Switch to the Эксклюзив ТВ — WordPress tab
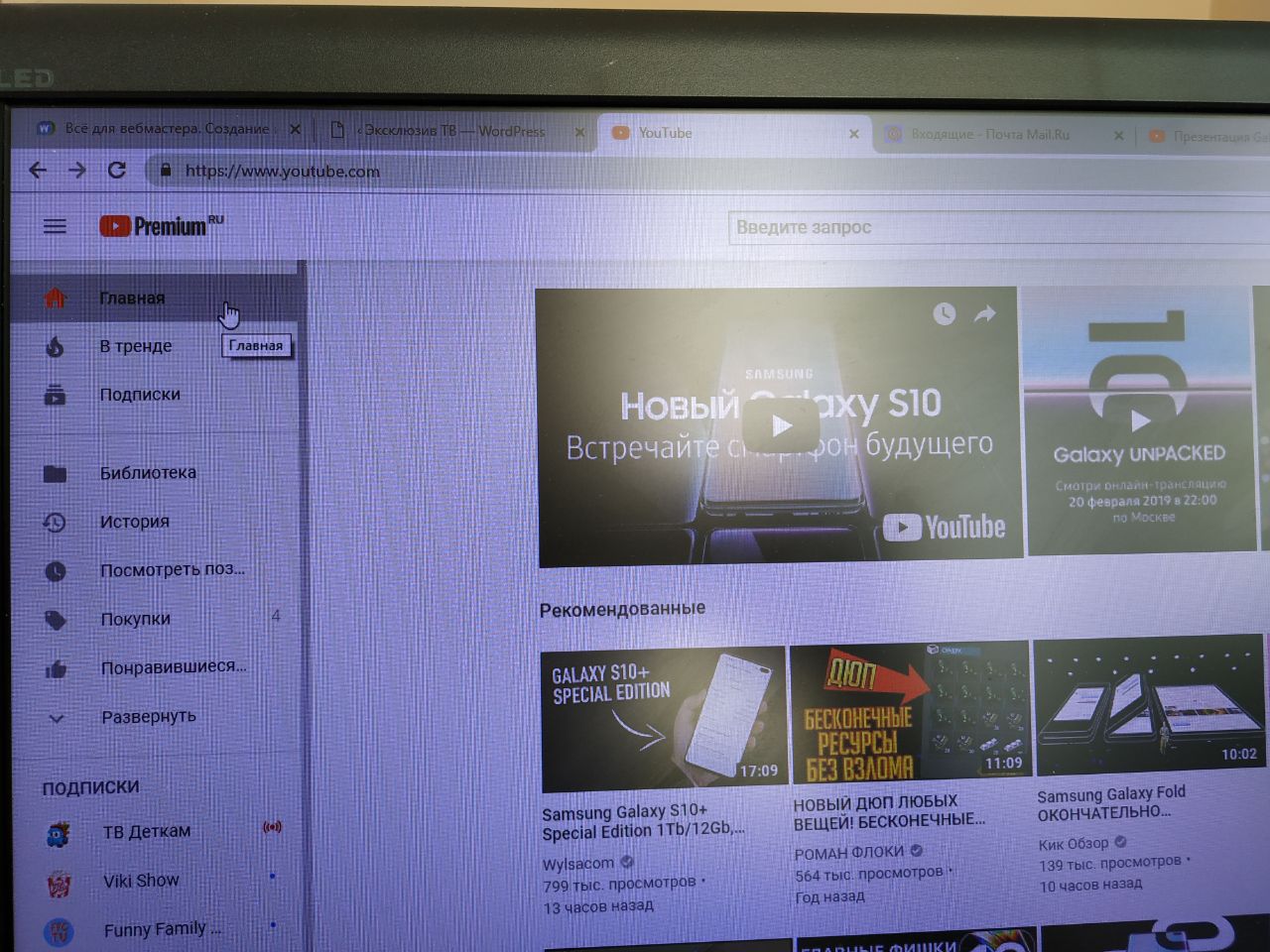Screen dimensions: 1270x952 [x=453, y=131]
